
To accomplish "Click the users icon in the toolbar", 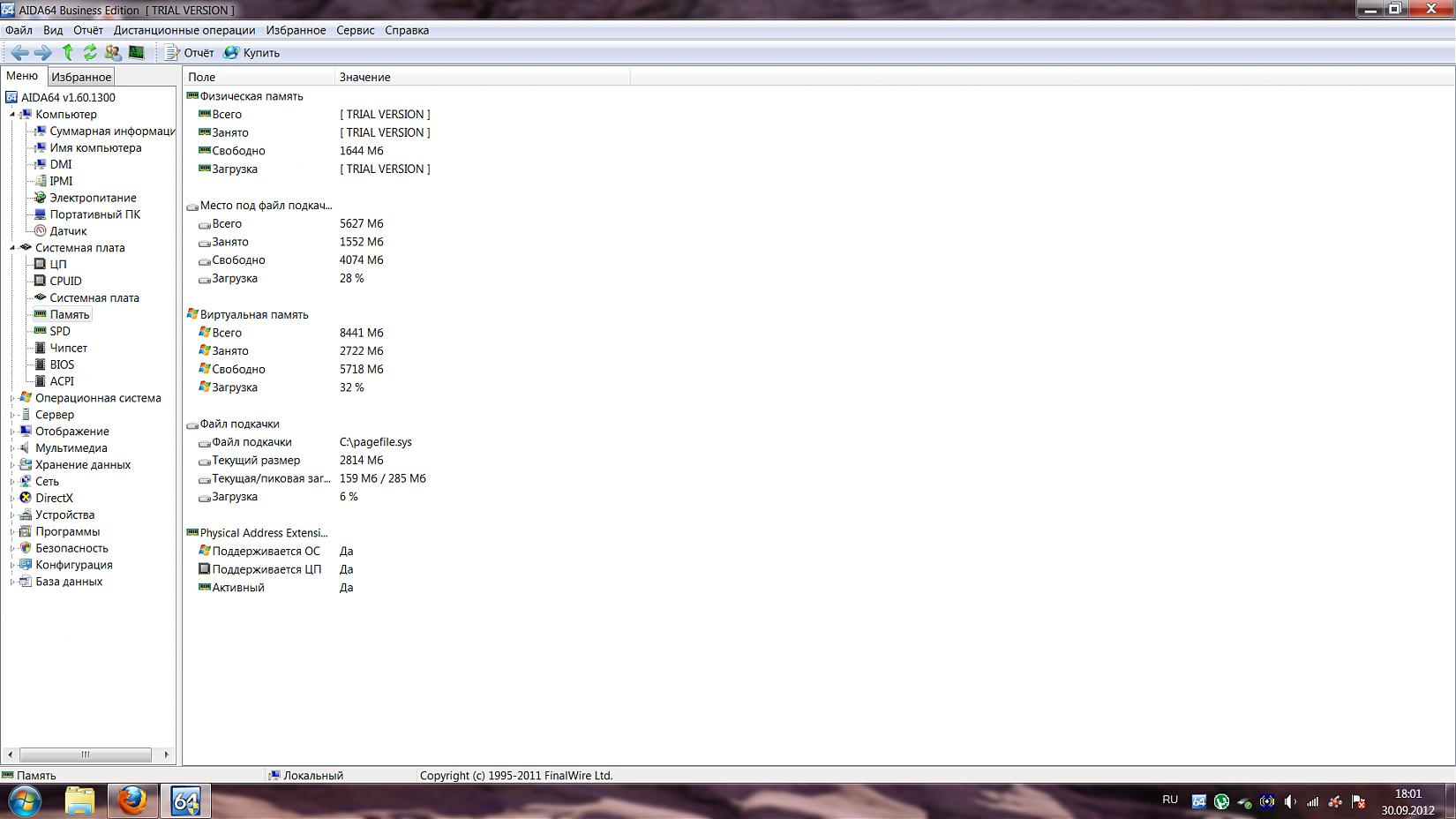I will [112, 53].
